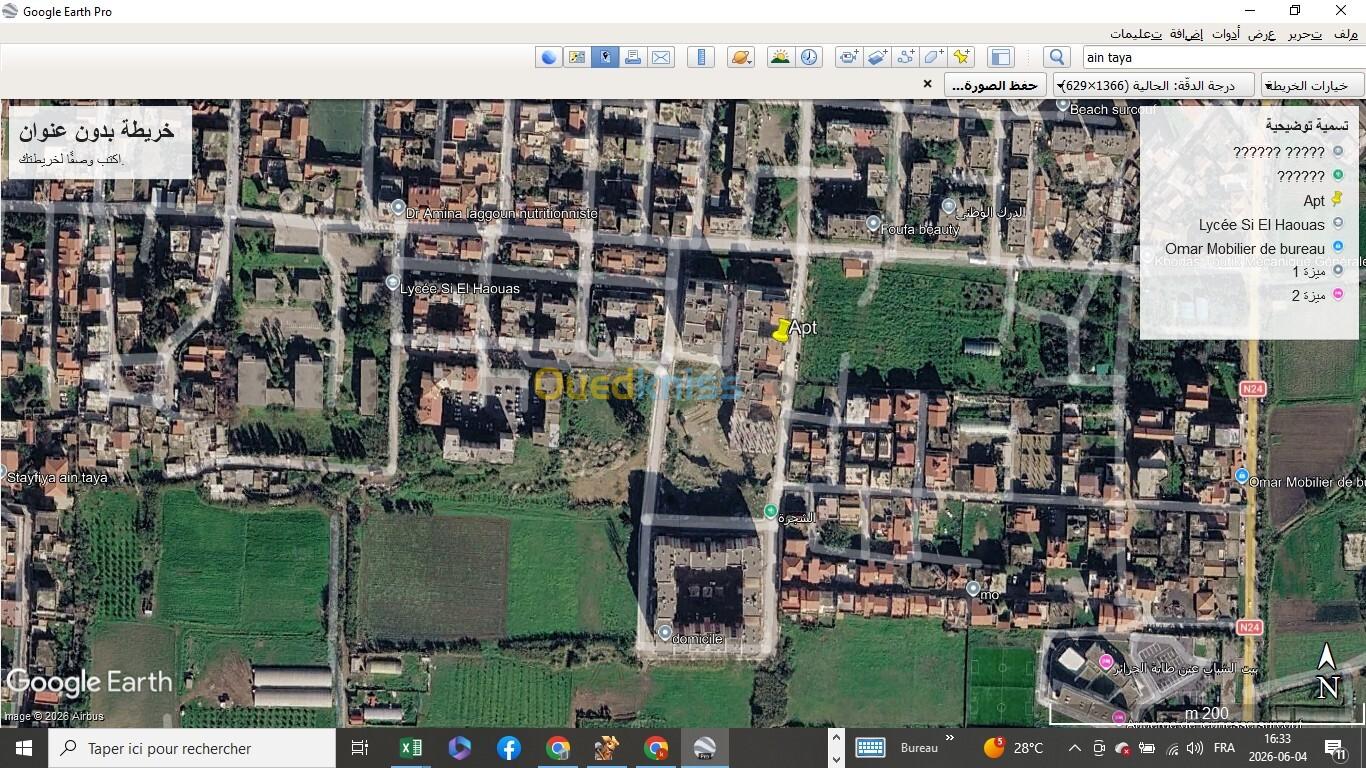Open the درجة الدقة resolution dropdown
Image resolution: width=1366 pixels, height=768 pixels.
[x=1152, y=85]
